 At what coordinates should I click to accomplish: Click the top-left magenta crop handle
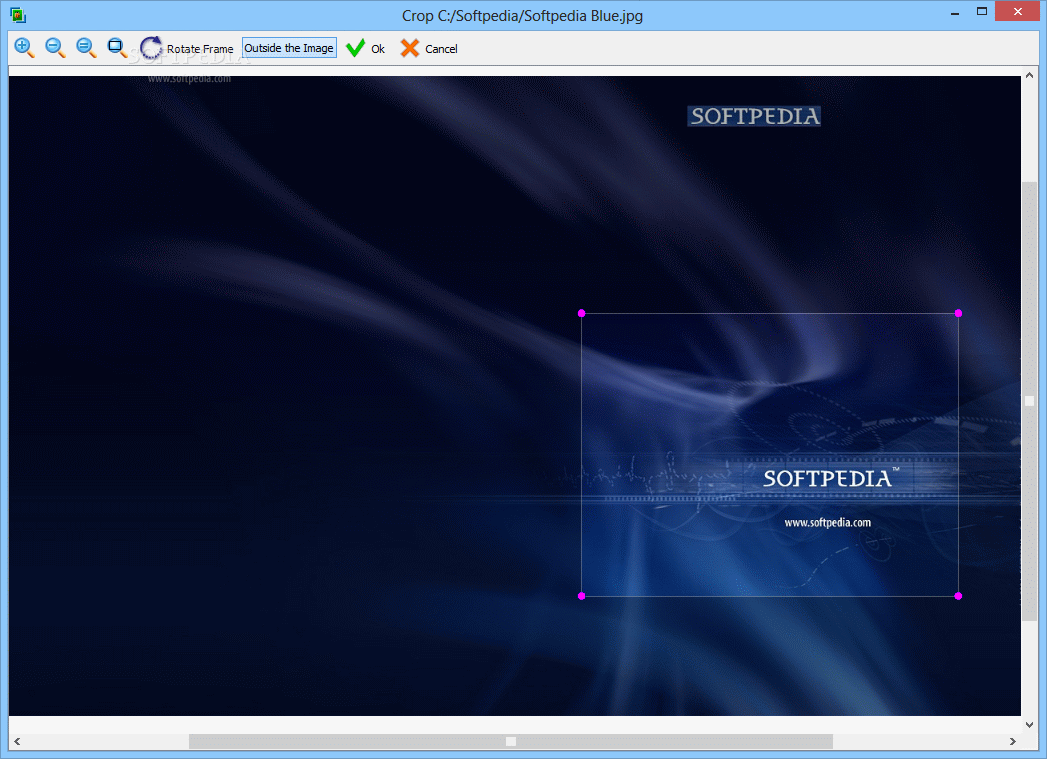[x=582, y=313]
